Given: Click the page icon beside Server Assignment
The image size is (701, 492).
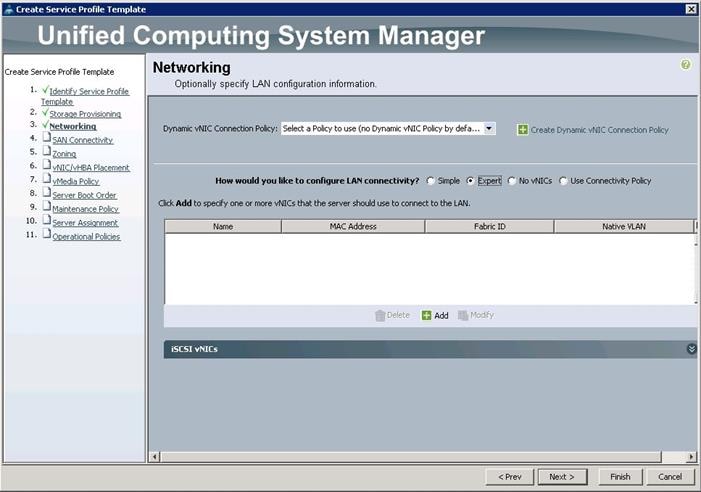Looking at the screenshot, I should [47, 220].
